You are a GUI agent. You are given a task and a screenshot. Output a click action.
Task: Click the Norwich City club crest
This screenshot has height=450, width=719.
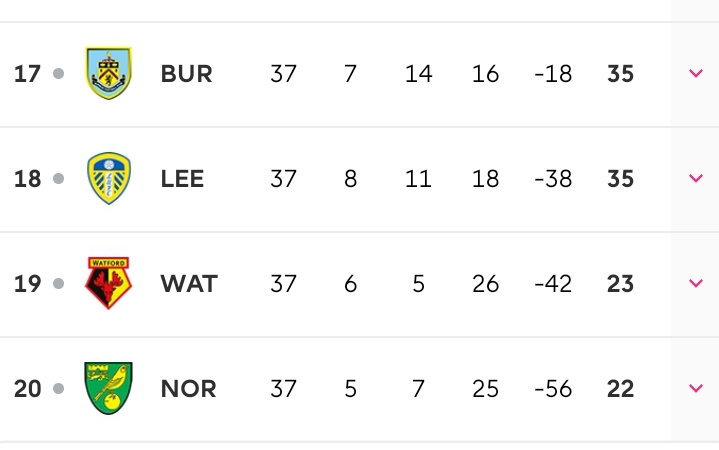[109, 388]
